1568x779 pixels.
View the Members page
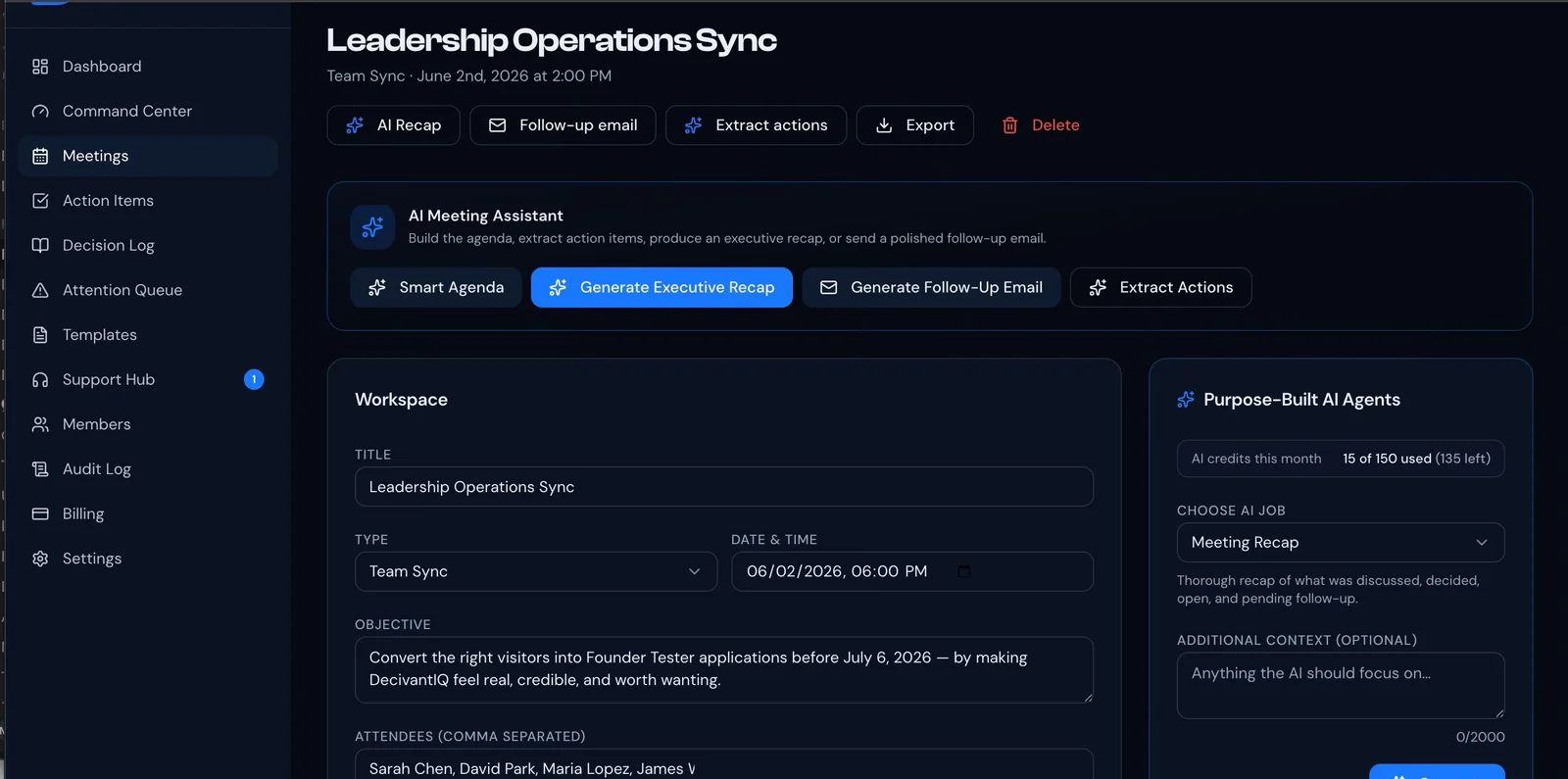pyautogui.click(x=148, y=424)
